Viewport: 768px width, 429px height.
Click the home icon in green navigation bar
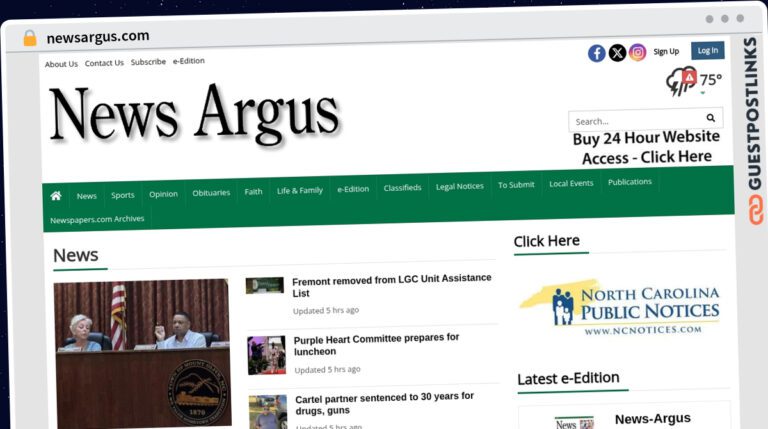click(56, 196)
